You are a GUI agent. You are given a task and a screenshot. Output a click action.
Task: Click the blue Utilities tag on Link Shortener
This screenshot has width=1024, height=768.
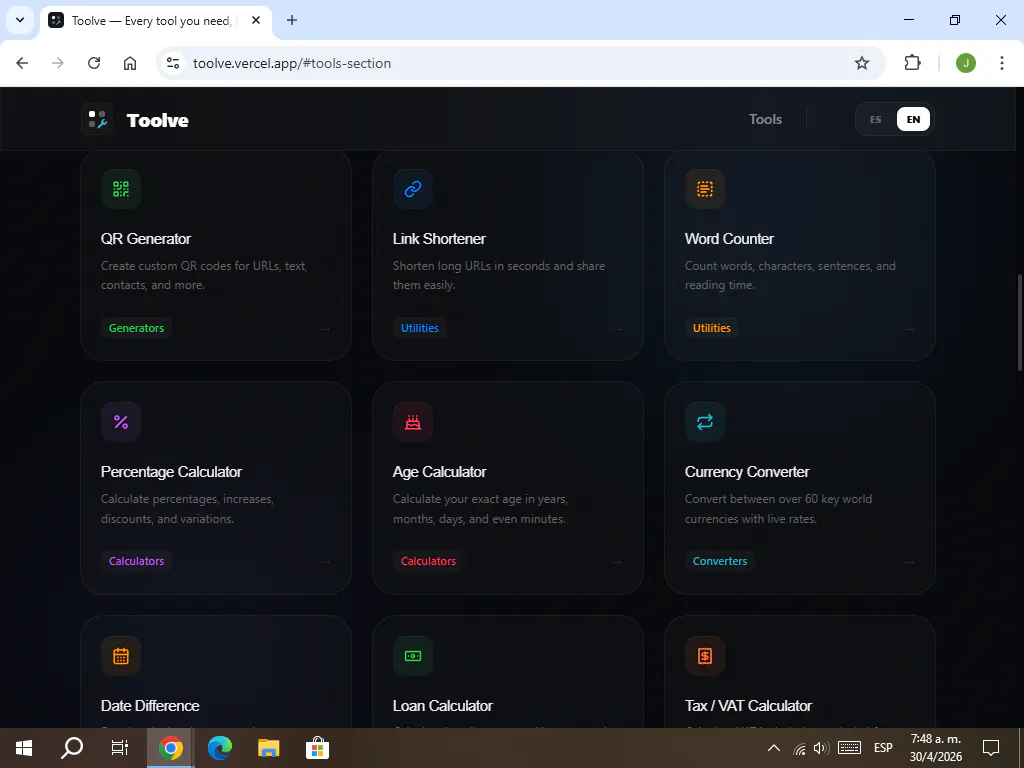click(x=420, y=328)
